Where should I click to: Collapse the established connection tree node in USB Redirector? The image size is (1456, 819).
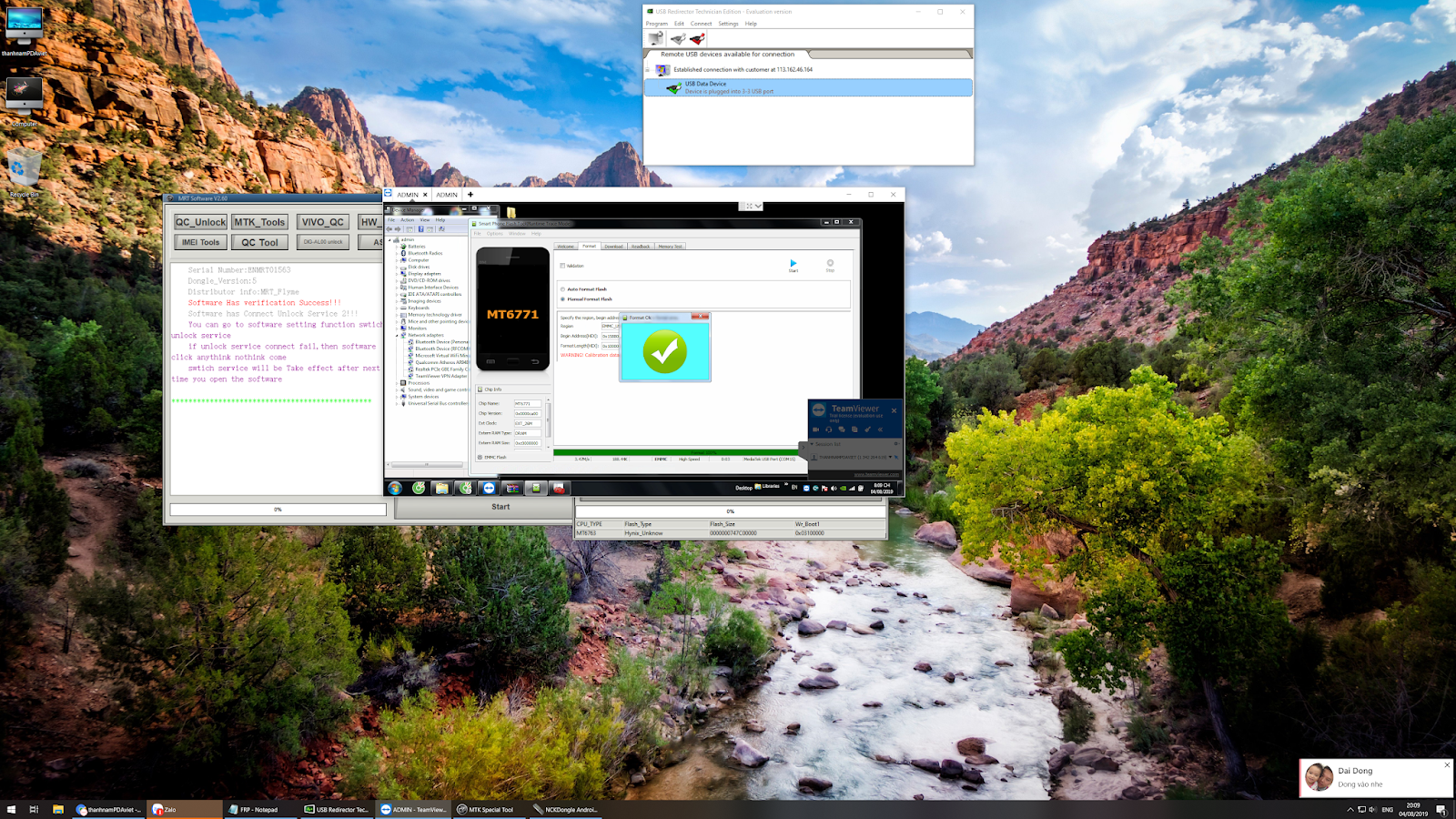click(648, 70)
